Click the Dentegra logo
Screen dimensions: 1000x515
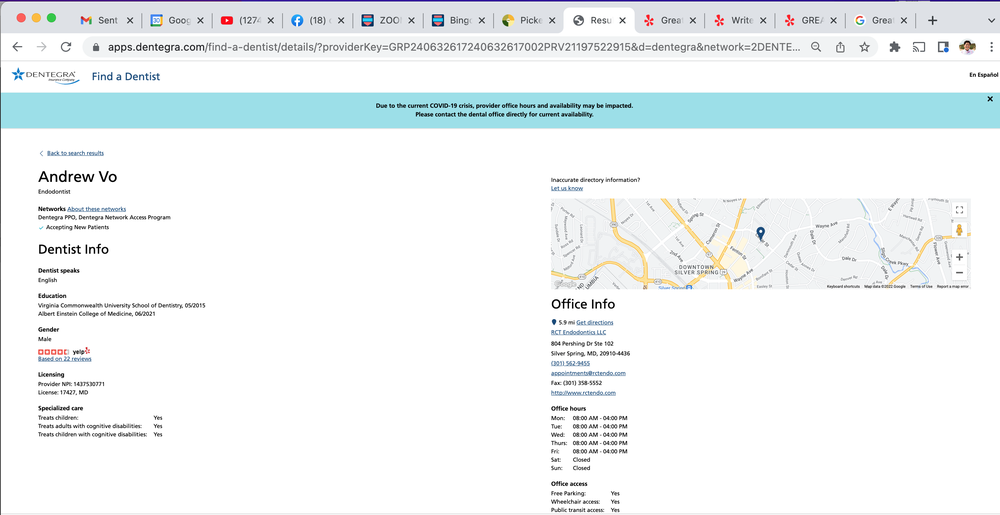[45, 76]
